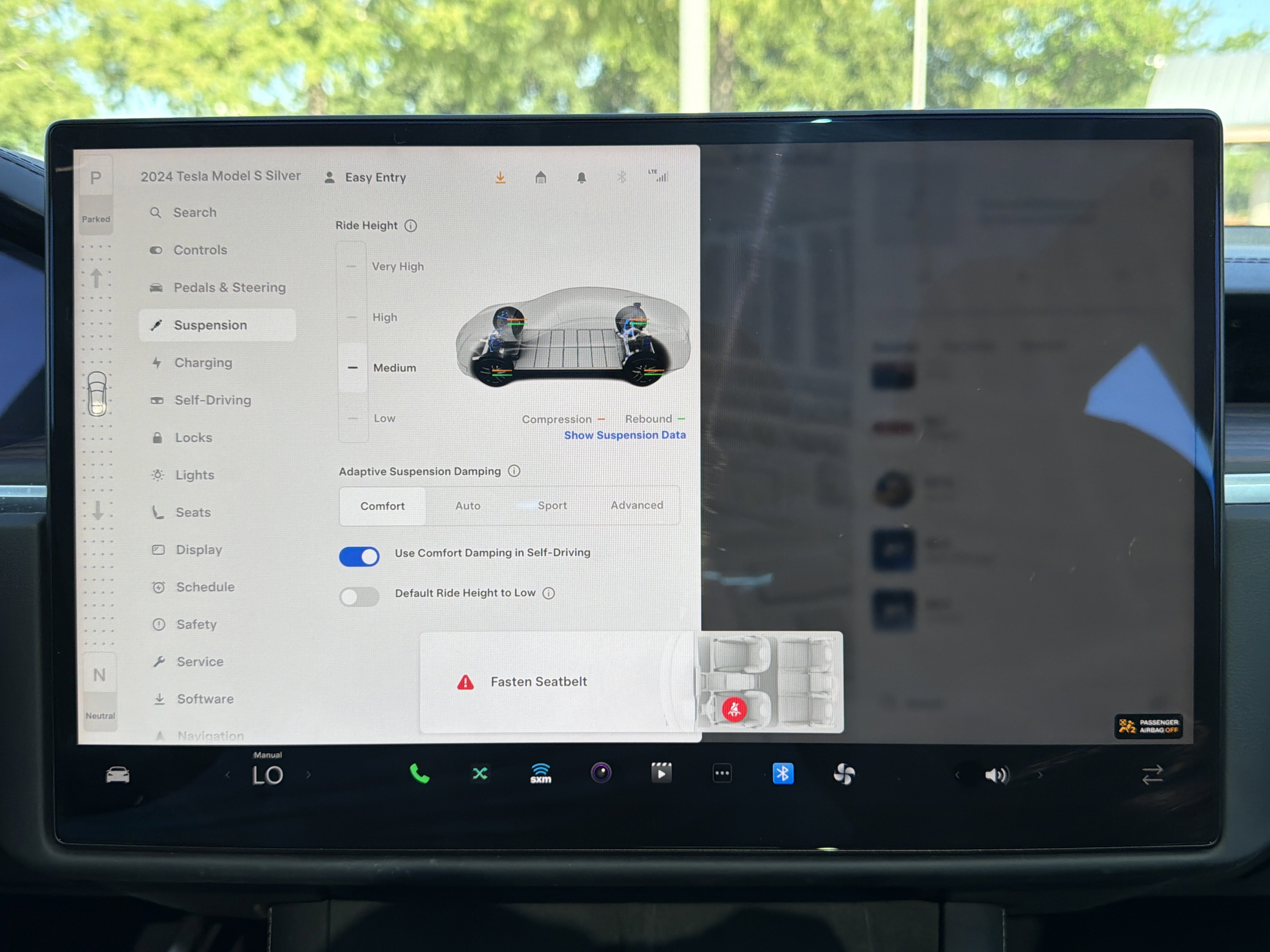
Task: Select the Suspension menu item
Action: click(218, 325)
